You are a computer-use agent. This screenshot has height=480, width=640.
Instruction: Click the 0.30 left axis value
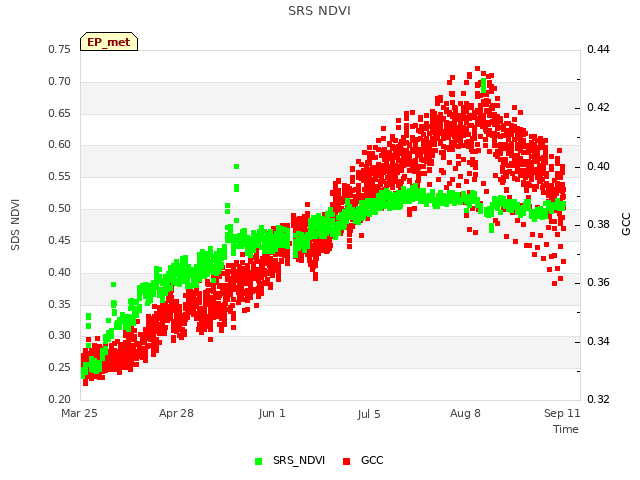pyautogui.click(x=60, y=336)
